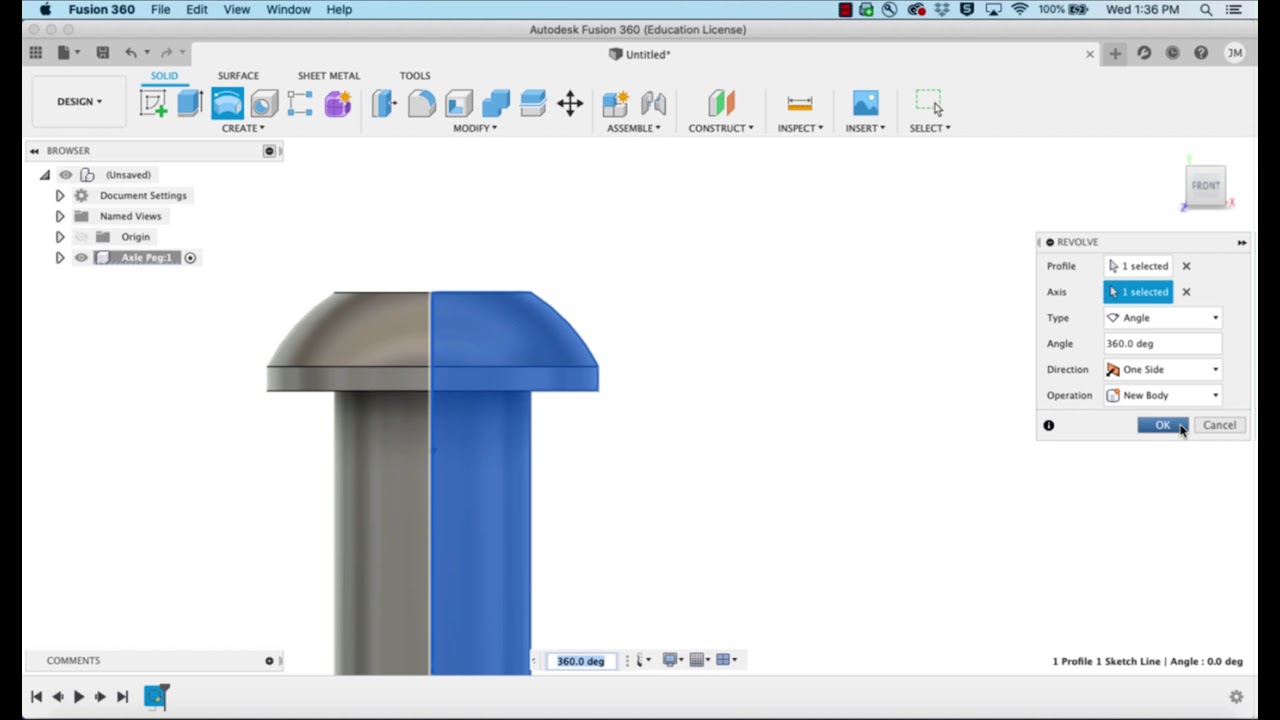The height and width of the screenshot is (720, 1280).
Task: Clear the Profile selection
Action: [1186, 266]
